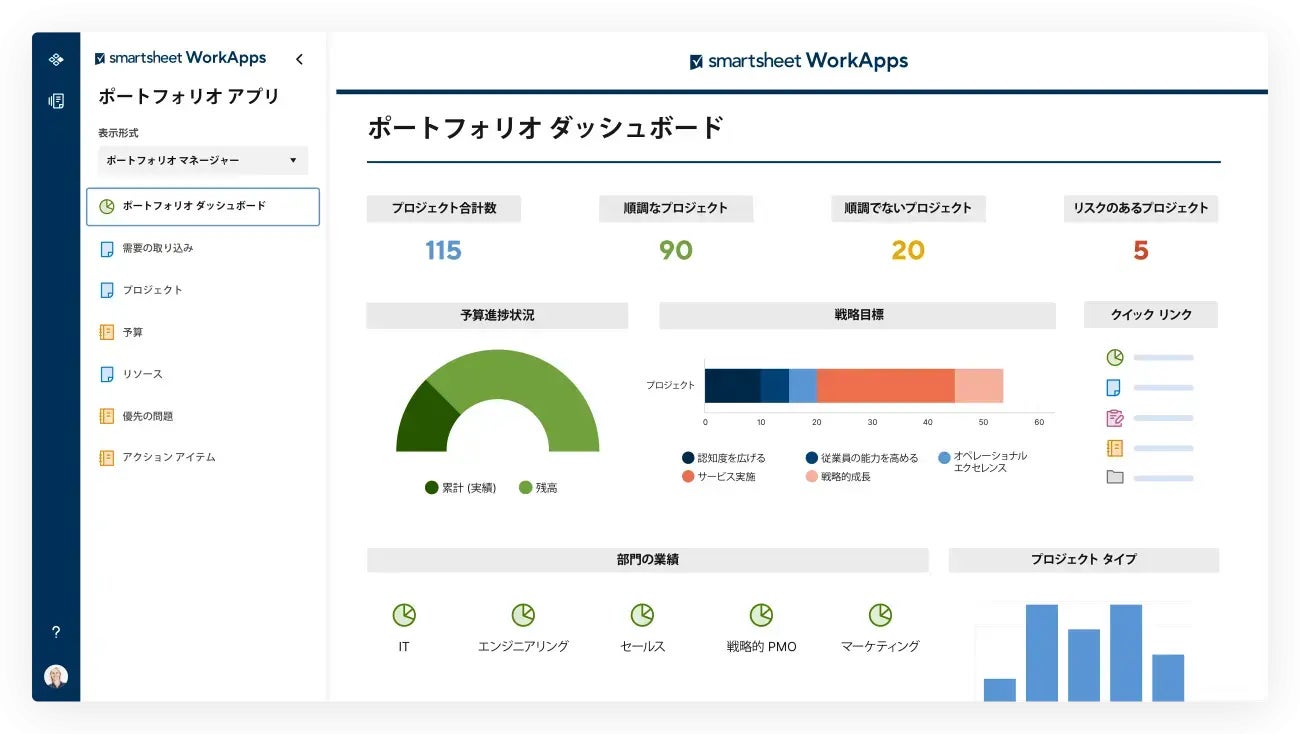
Task: Click the report quick link icon
Action: 1115,448
